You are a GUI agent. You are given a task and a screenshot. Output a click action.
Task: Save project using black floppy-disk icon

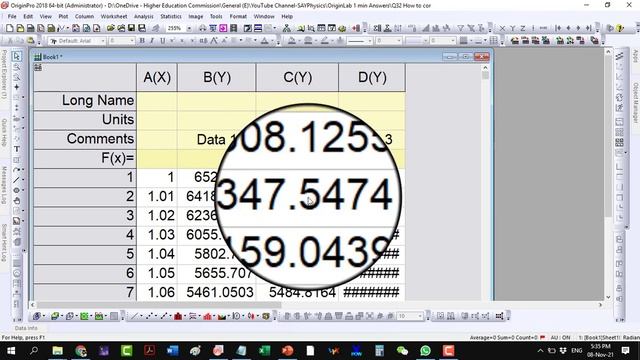coord(131,28)
